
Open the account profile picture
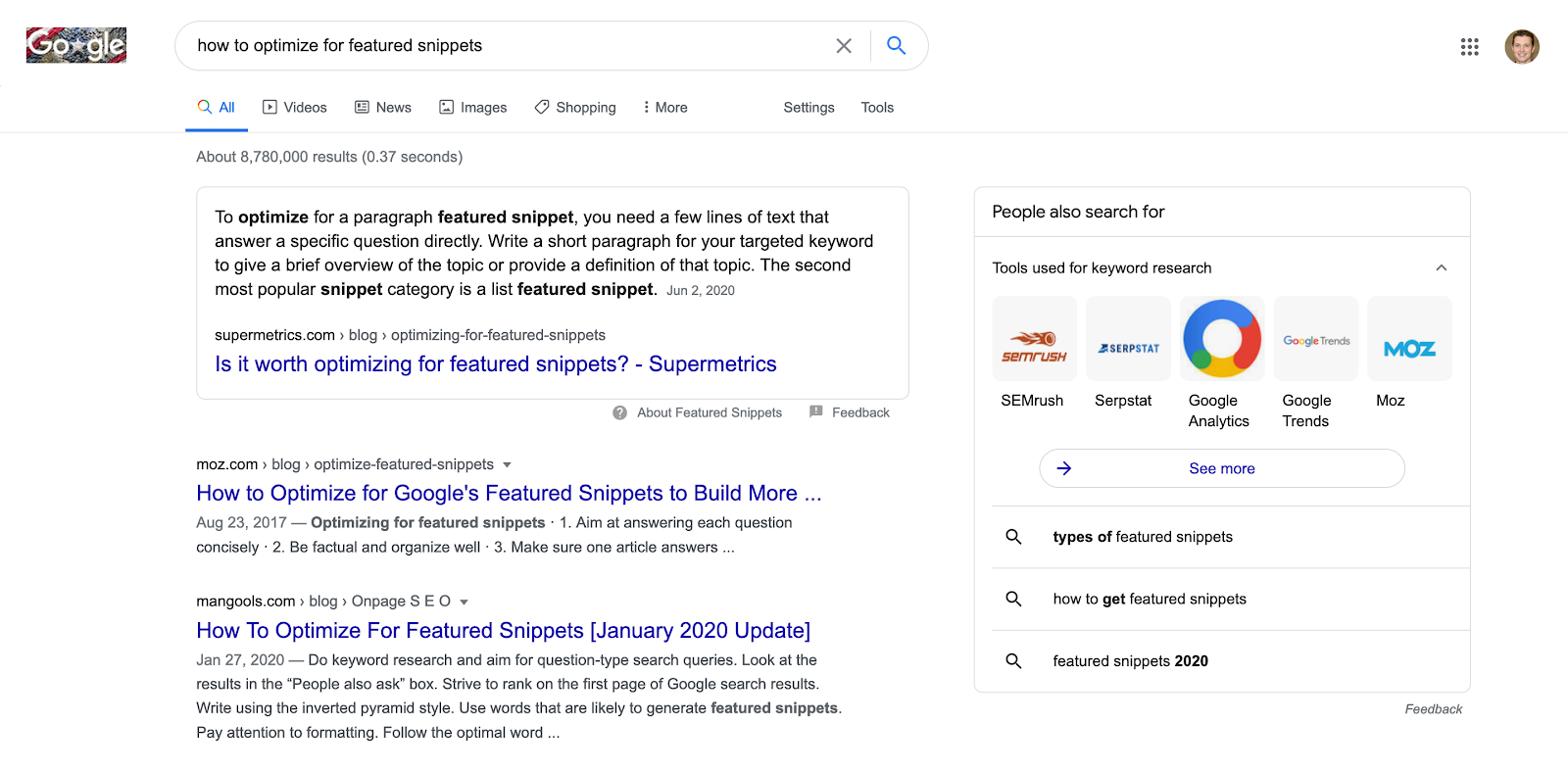[1521, 47]
